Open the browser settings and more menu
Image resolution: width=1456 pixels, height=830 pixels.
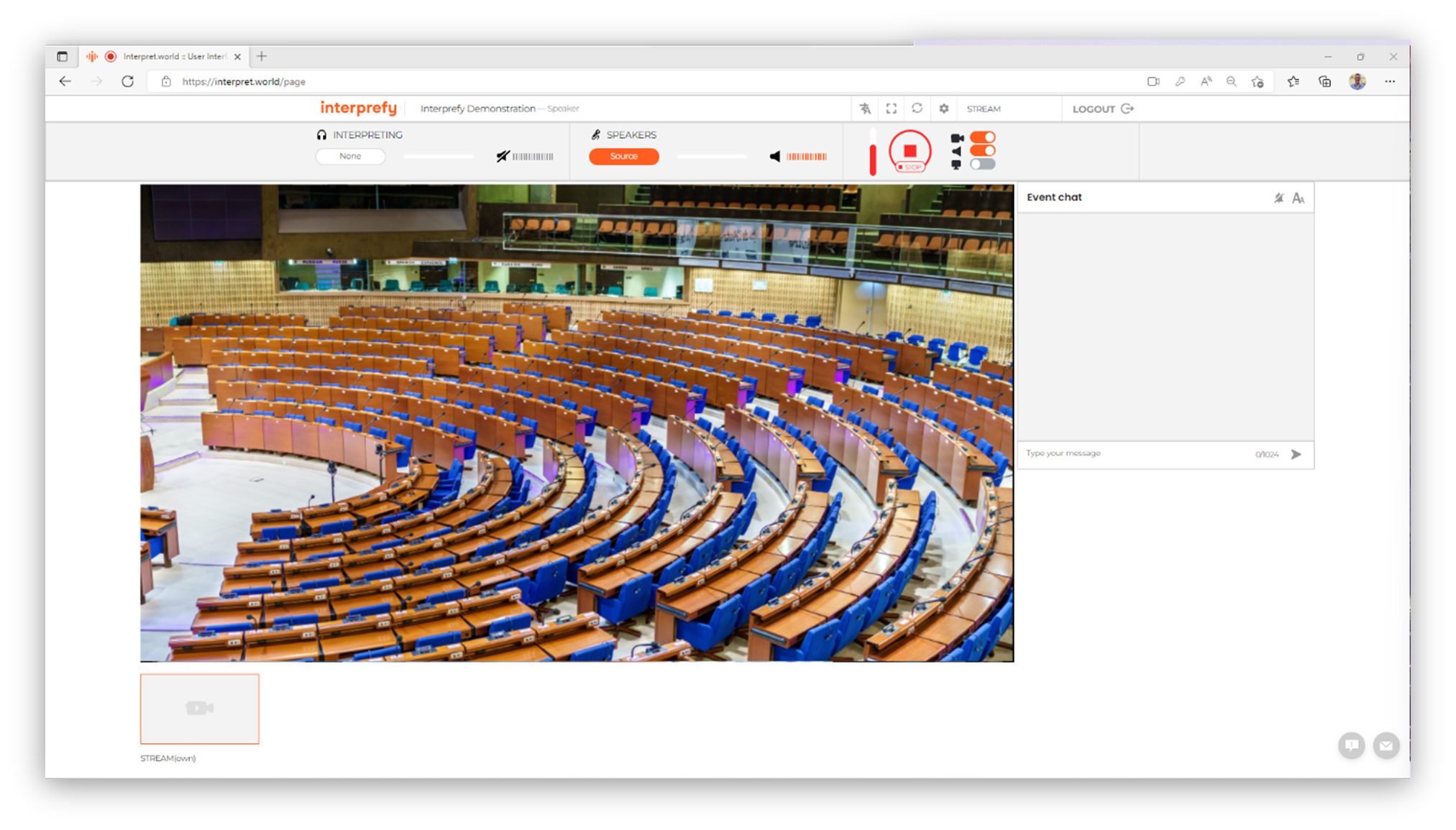click(1390, 82)
